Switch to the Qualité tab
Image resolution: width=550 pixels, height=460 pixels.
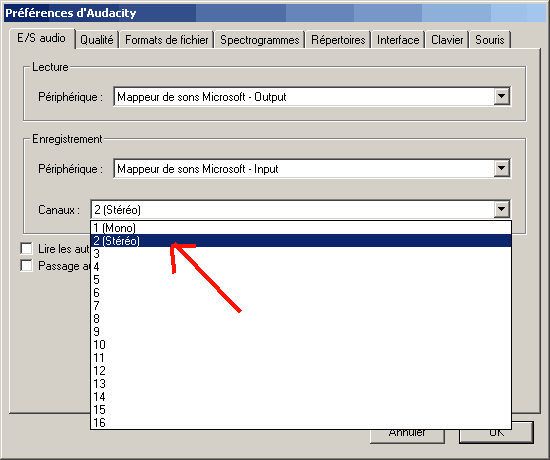(x=97, y=40)
